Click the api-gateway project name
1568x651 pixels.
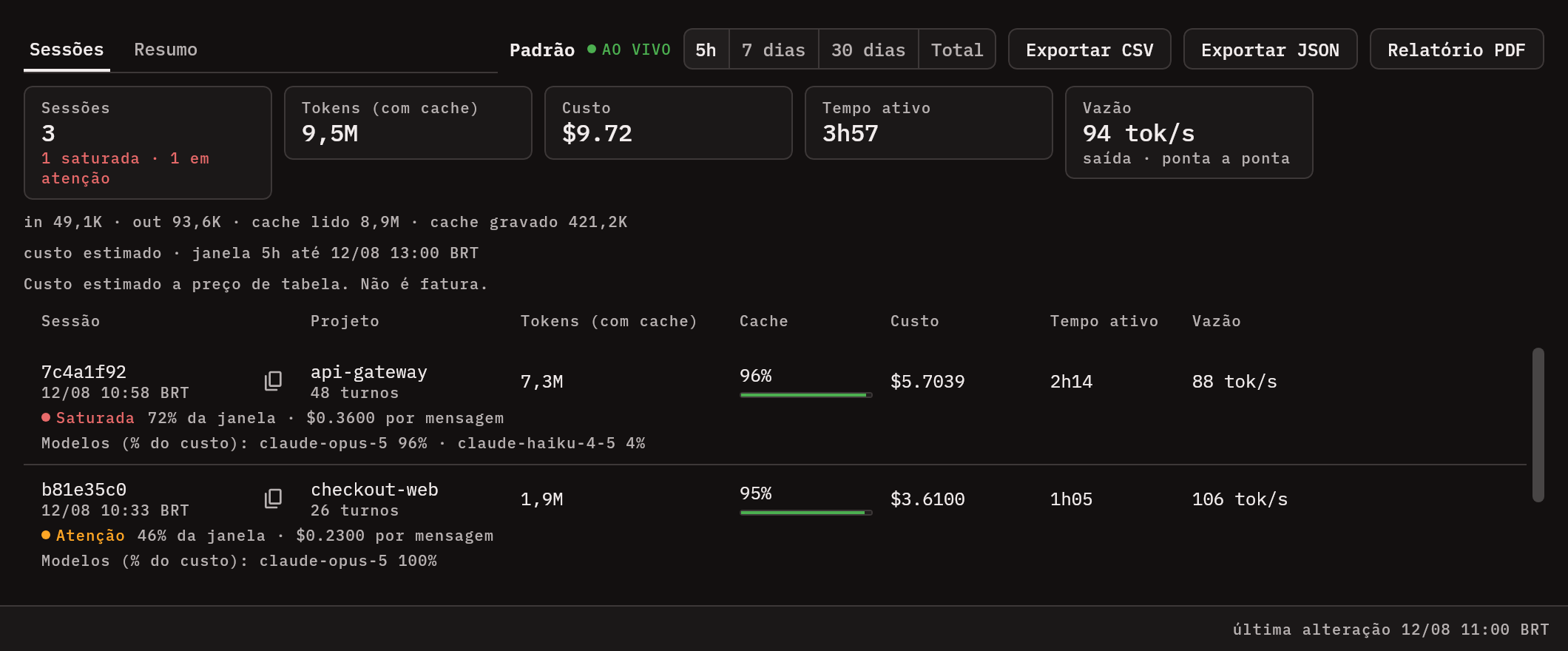point(369,372)
